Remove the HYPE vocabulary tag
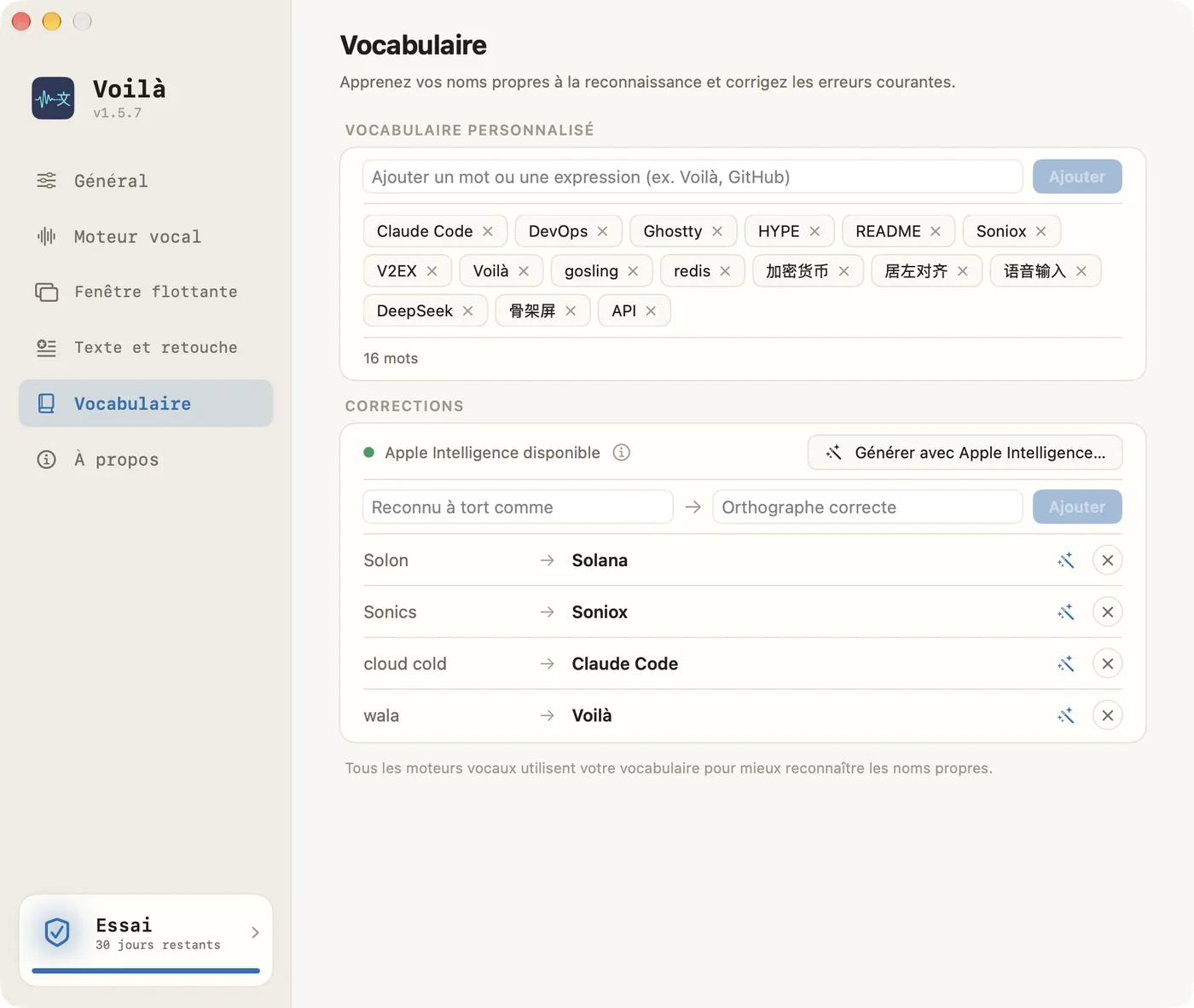1194x1008 pixels. [814, 231]
